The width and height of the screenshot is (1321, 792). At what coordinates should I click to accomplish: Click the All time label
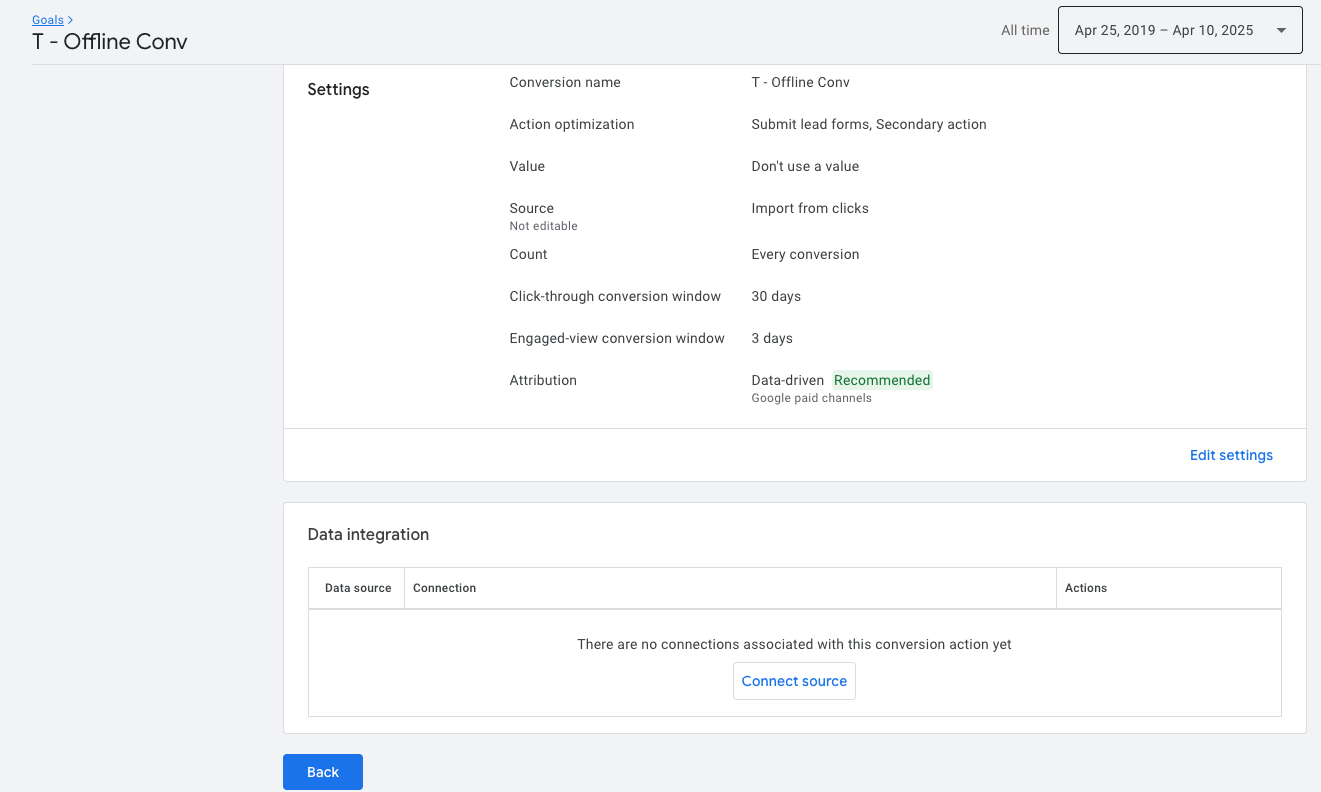(1025, 30)
